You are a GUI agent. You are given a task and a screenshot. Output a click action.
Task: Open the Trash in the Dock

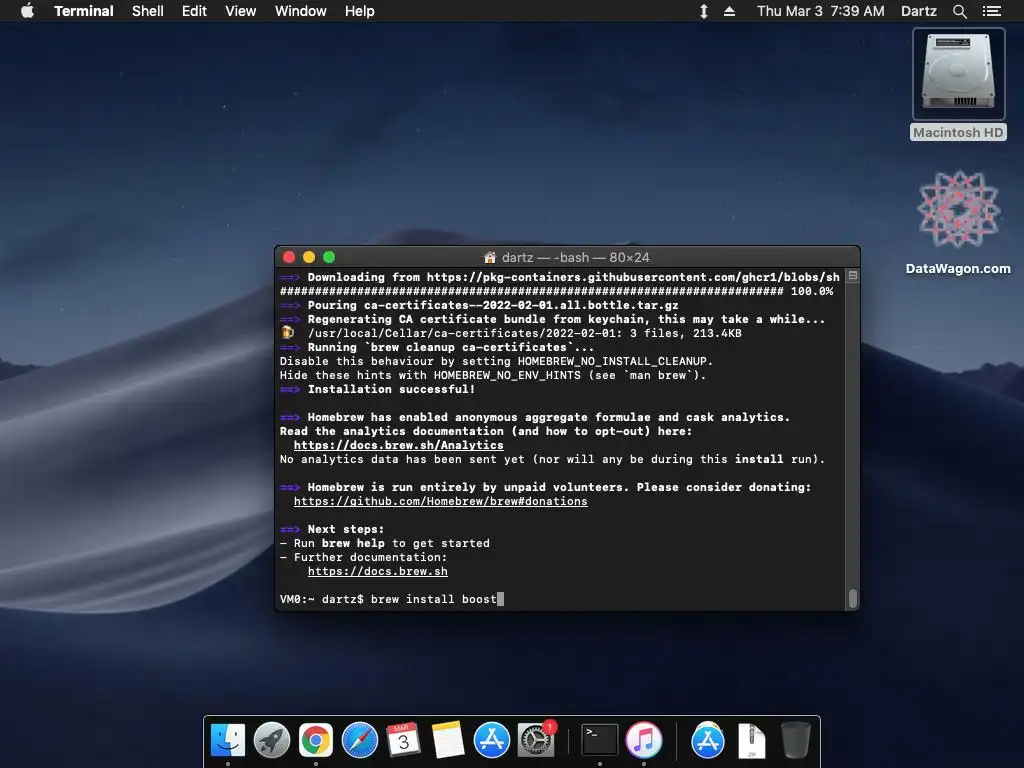(796, 740)
